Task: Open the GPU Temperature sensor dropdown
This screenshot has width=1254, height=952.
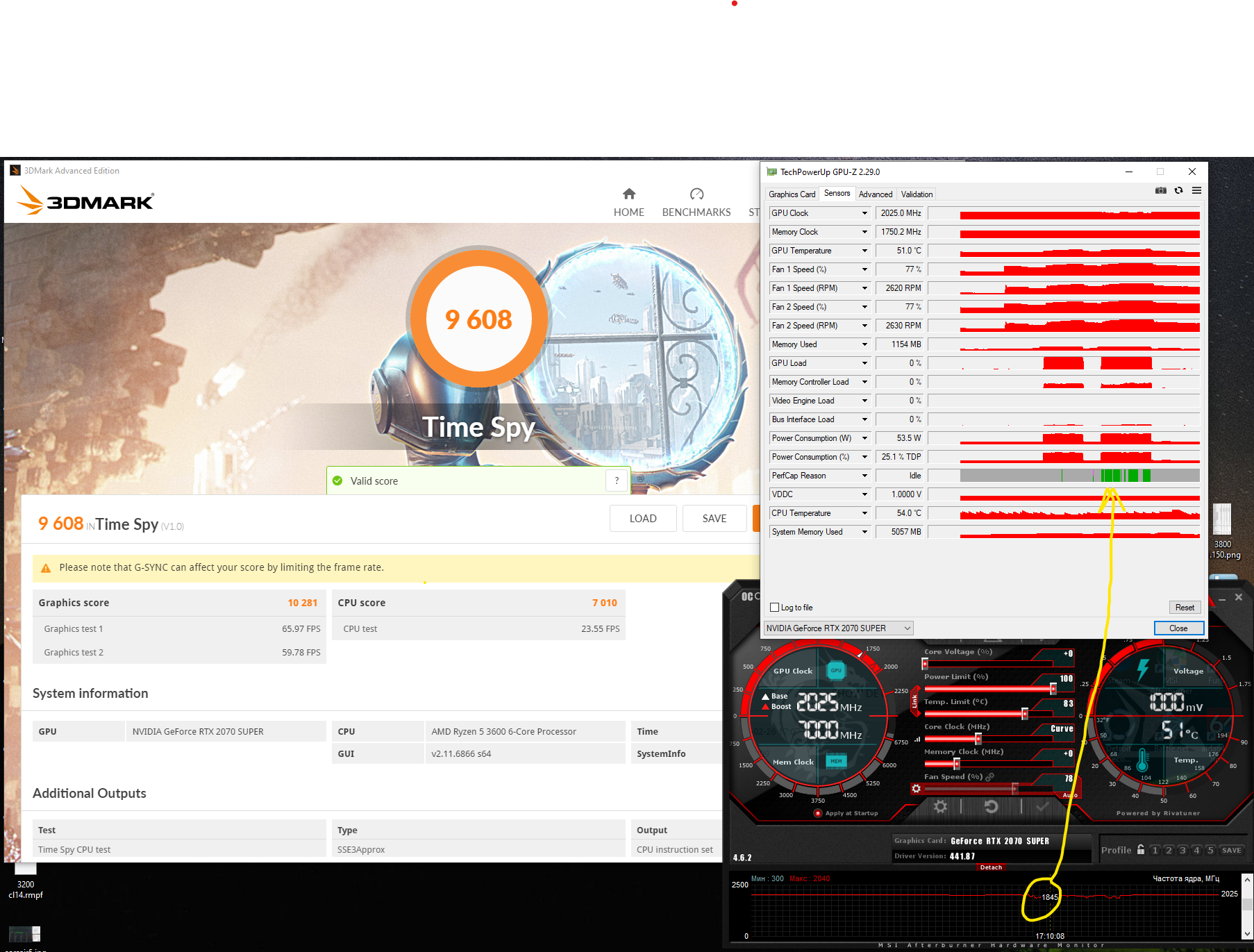Action: 864,251
